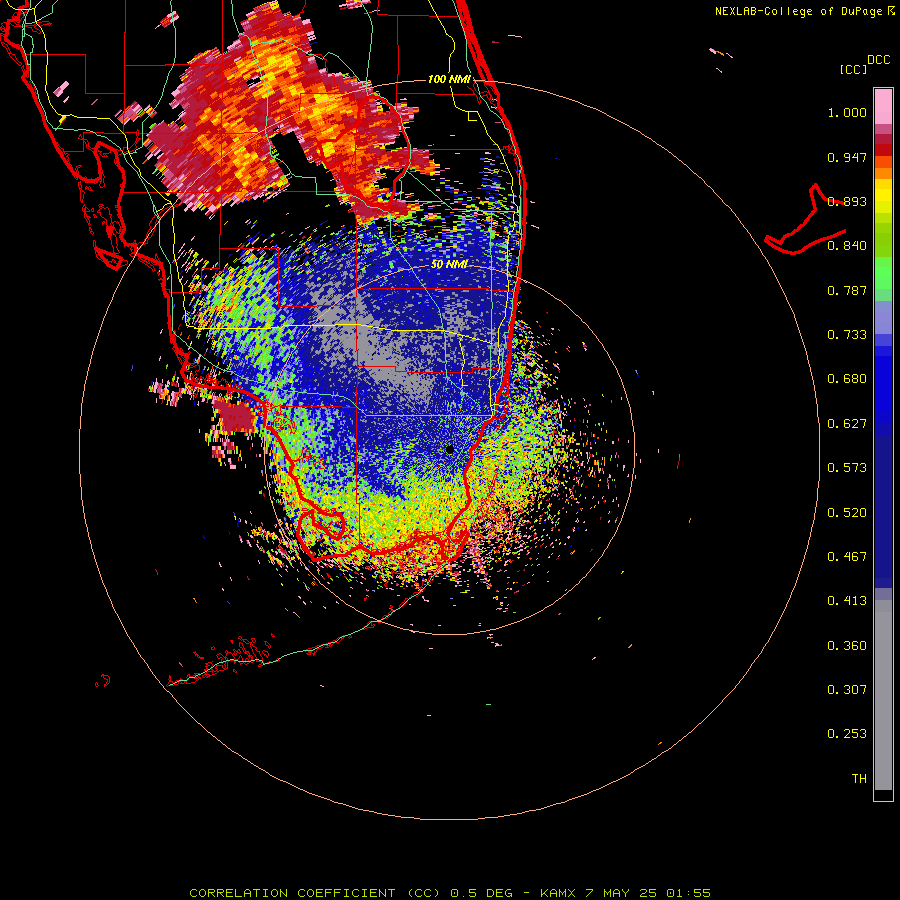Select the 0.947 value on the color scale

point(847,157)
